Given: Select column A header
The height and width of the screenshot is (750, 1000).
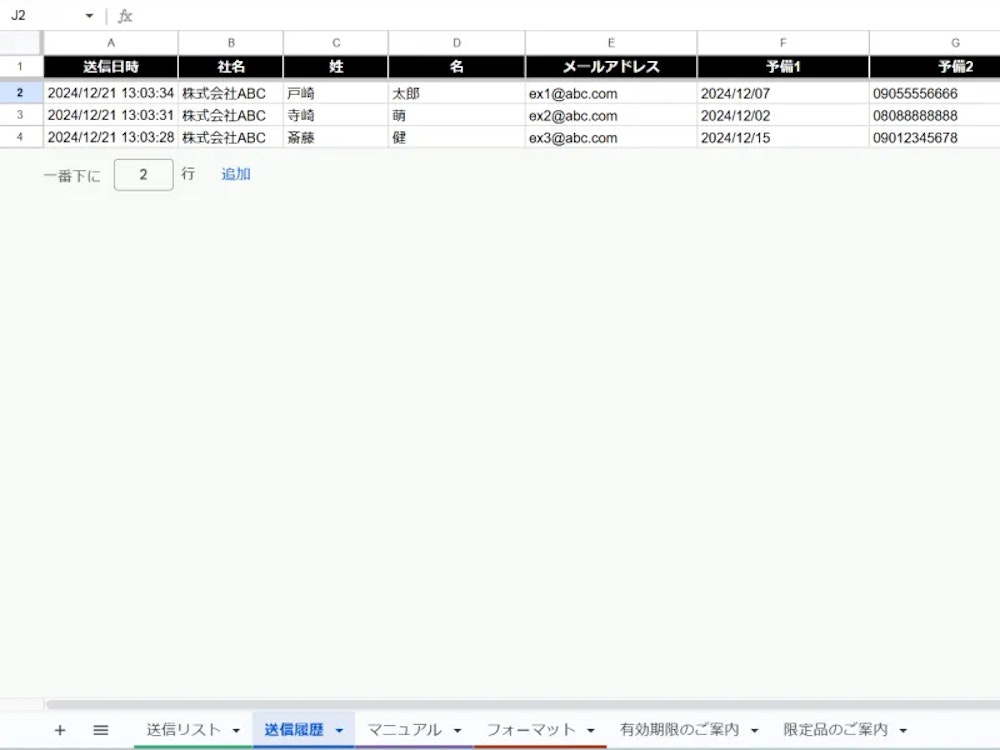Looking at the screenshot, I should (x=111, y=43).
